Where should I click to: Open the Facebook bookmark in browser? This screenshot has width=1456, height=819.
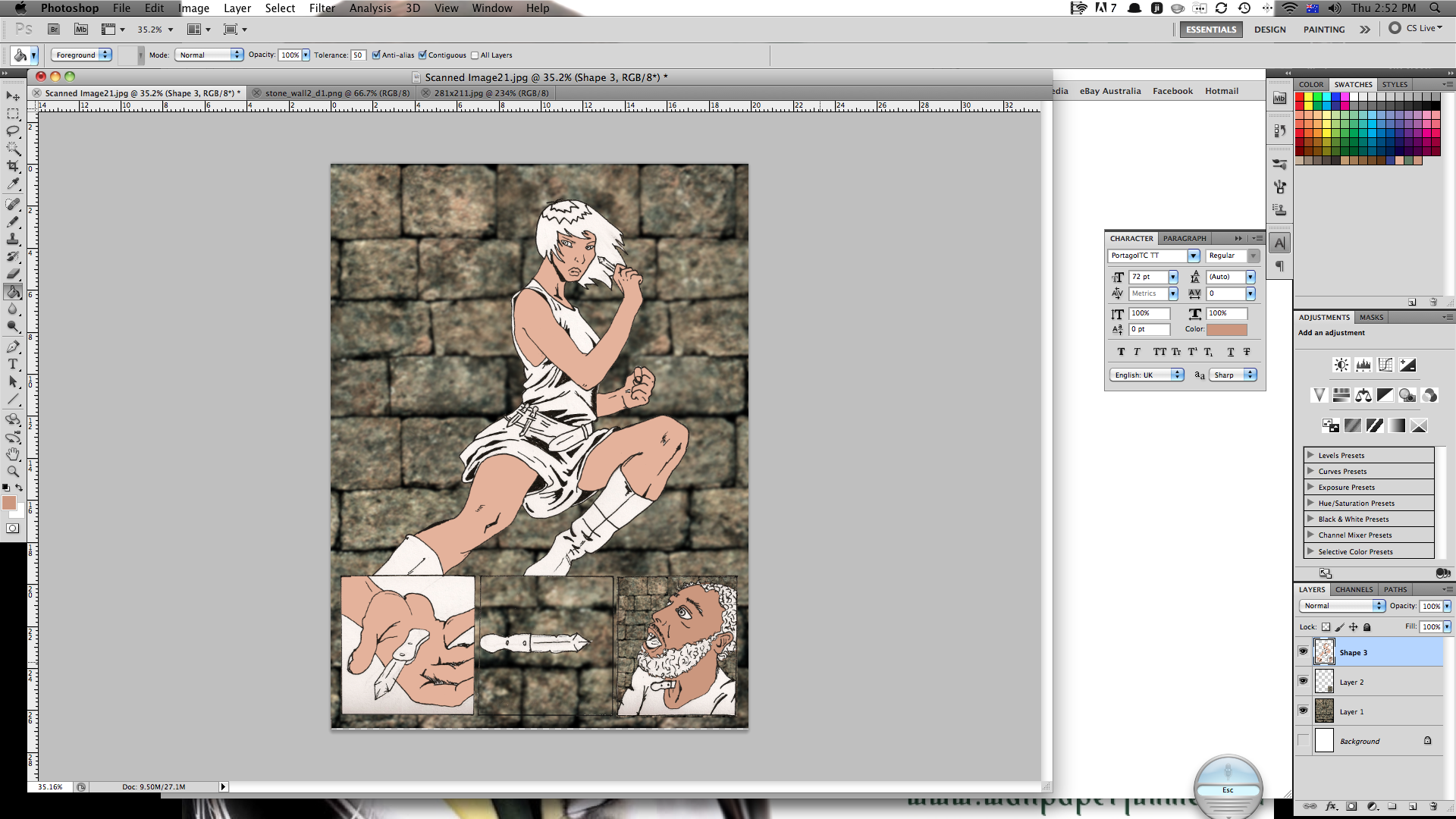(x=1172, y=91)
